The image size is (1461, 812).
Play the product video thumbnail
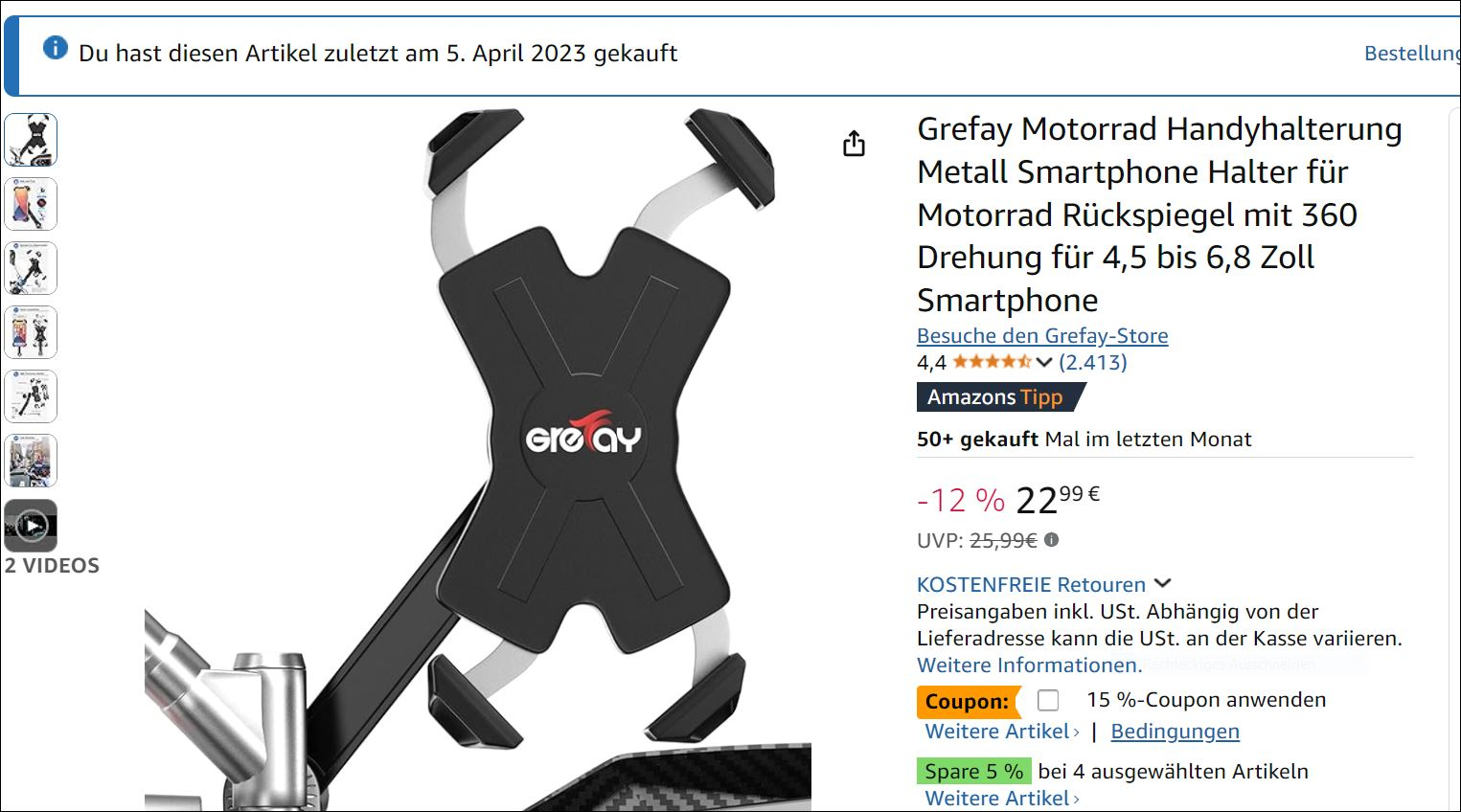pos(31,526)
